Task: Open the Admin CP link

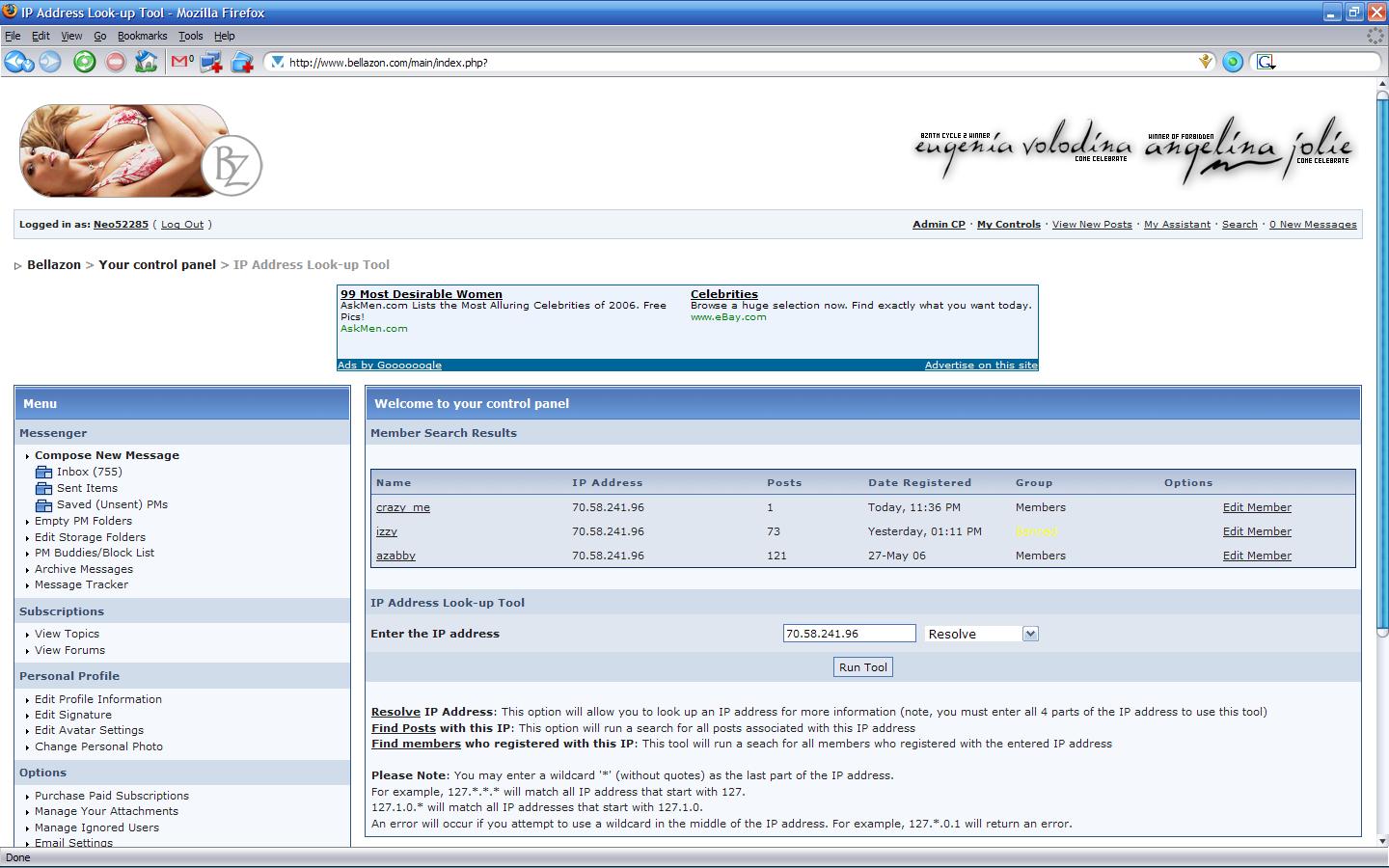Action: [x=939, y=225]
